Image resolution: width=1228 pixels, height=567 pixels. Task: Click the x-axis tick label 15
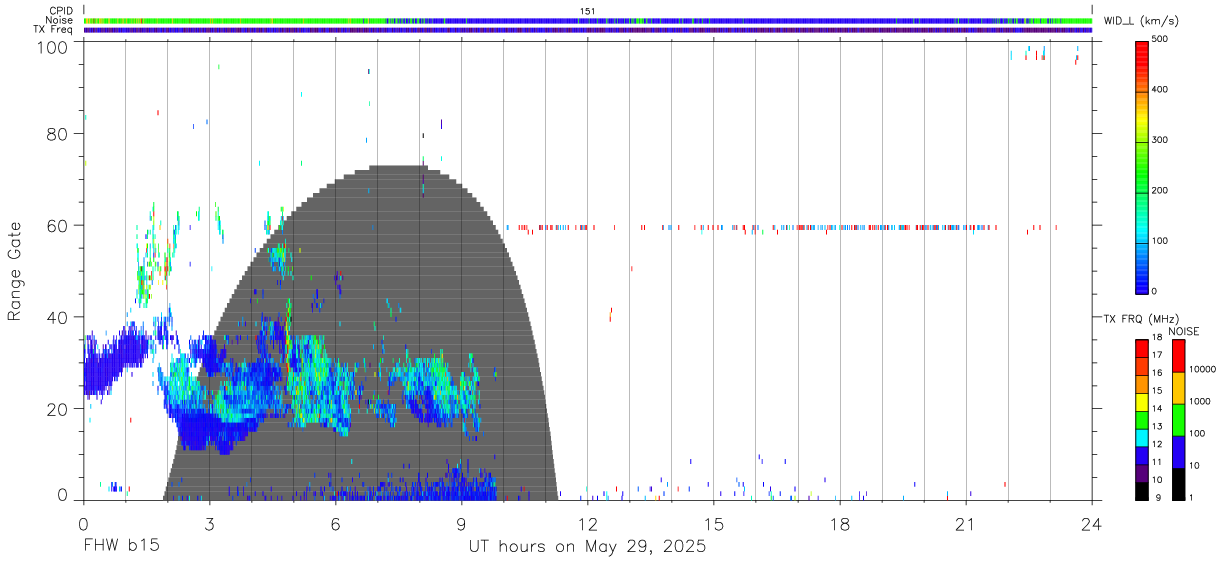(714, 523)
